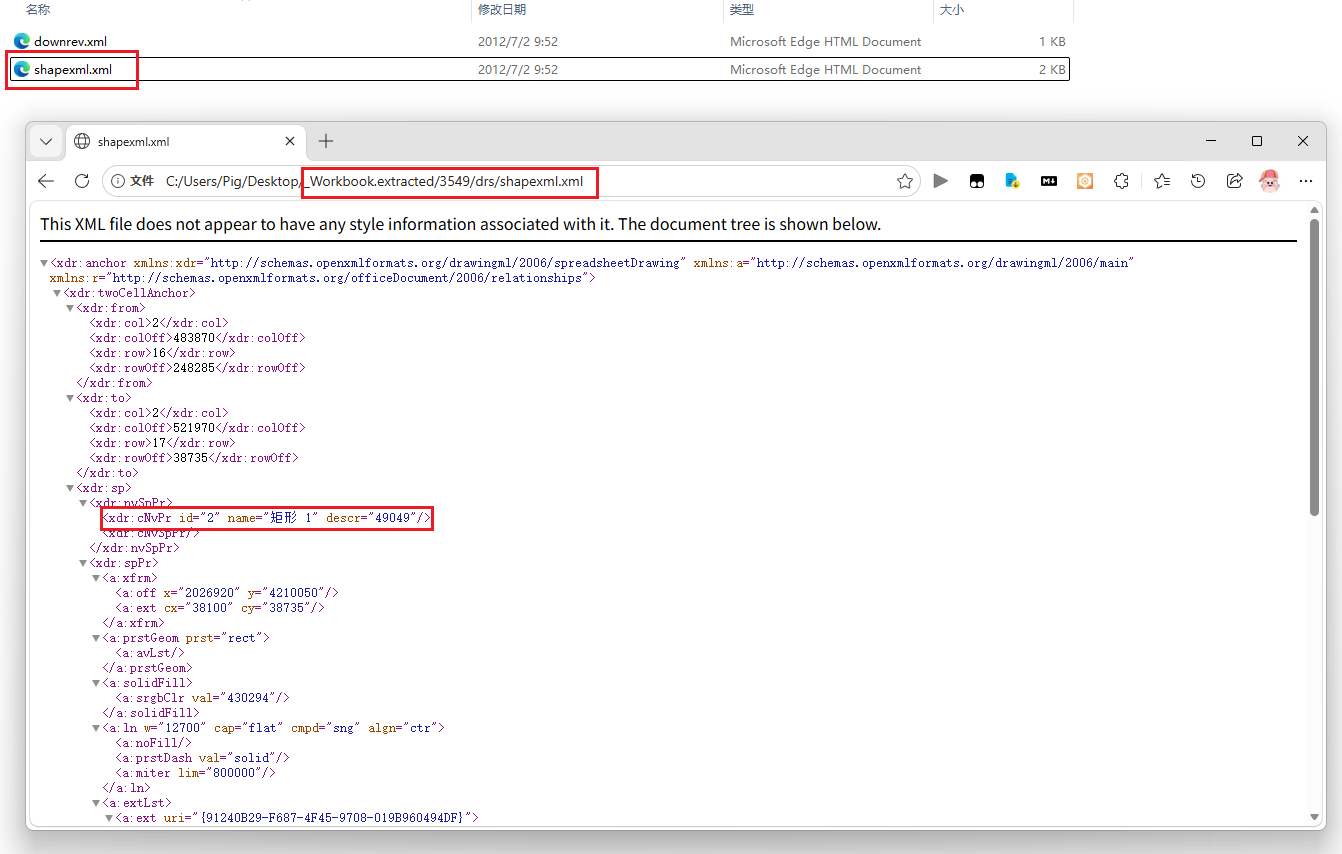Collapse the xdr:twoCellAnchor node

[57, 293]
